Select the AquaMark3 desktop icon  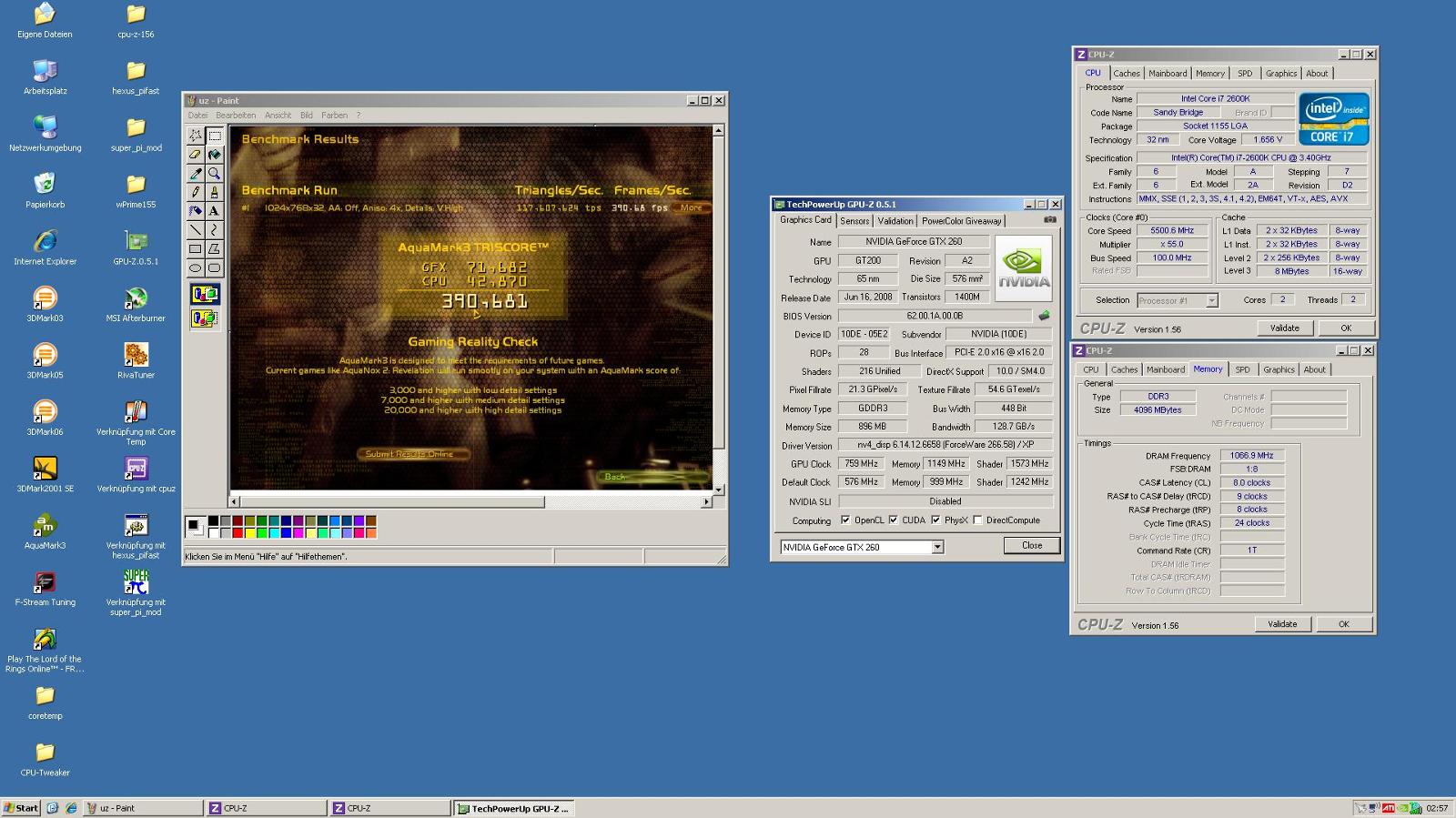[x=45, y=531]
